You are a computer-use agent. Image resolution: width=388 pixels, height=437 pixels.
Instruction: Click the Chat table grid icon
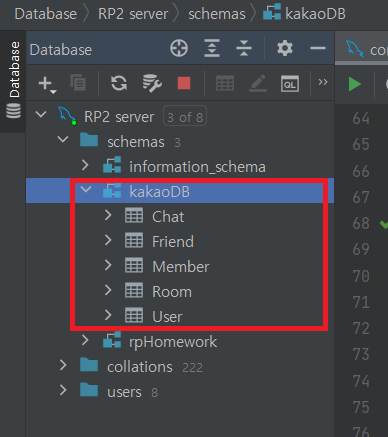pyautogui.click(x=134, y=215)
